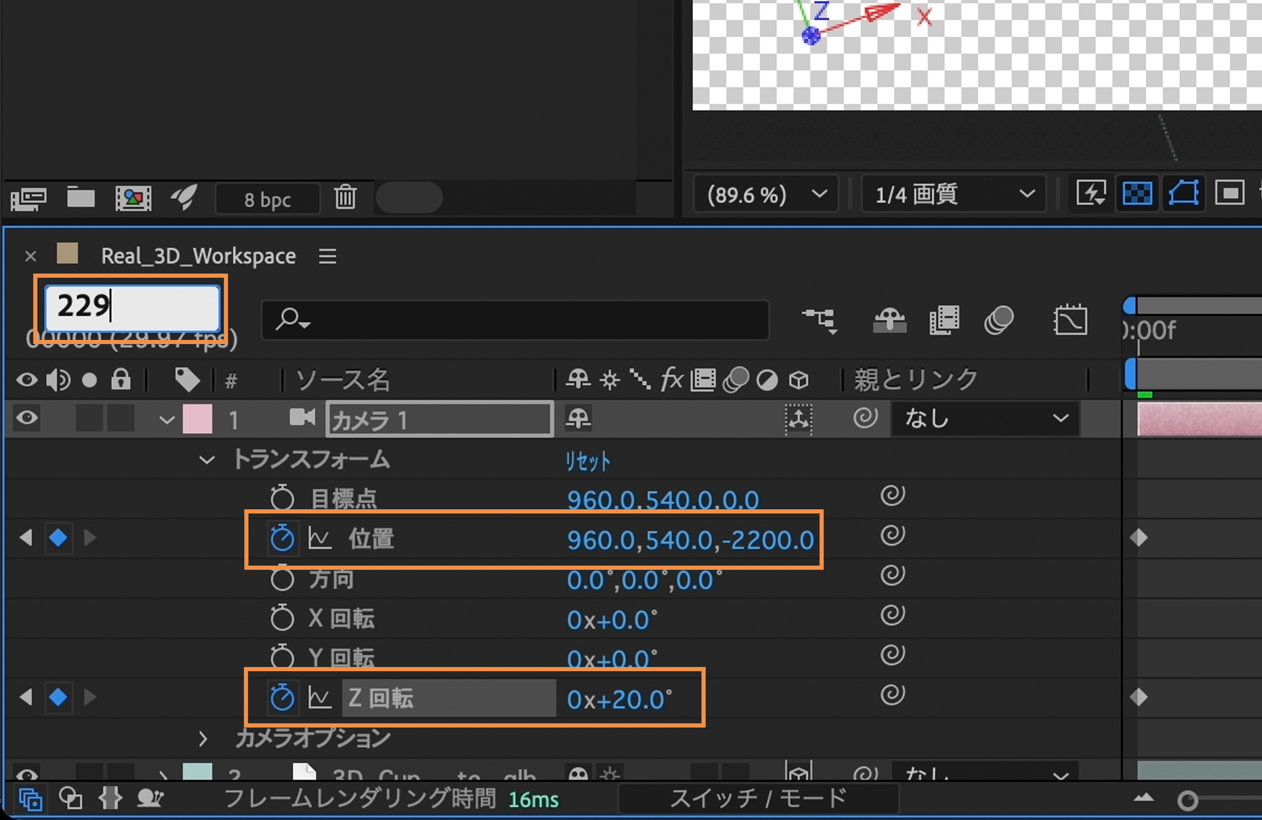Open the parent なし dropdown for カメラ 1
The image size is (1262, 820).
pyautogui.click(x=984, y=419)
